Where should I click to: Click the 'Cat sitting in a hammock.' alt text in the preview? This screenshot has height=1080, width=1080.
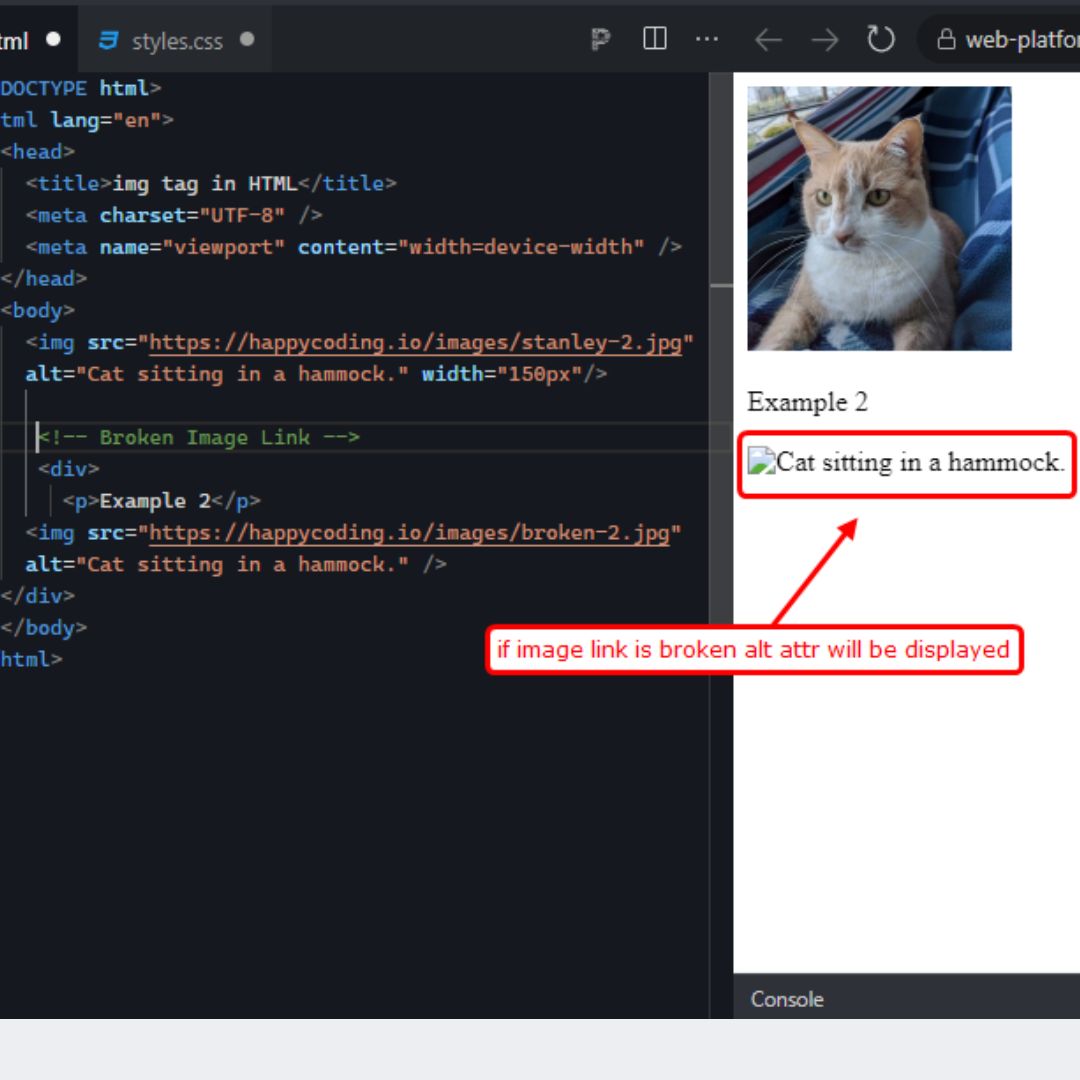point(920,462)
